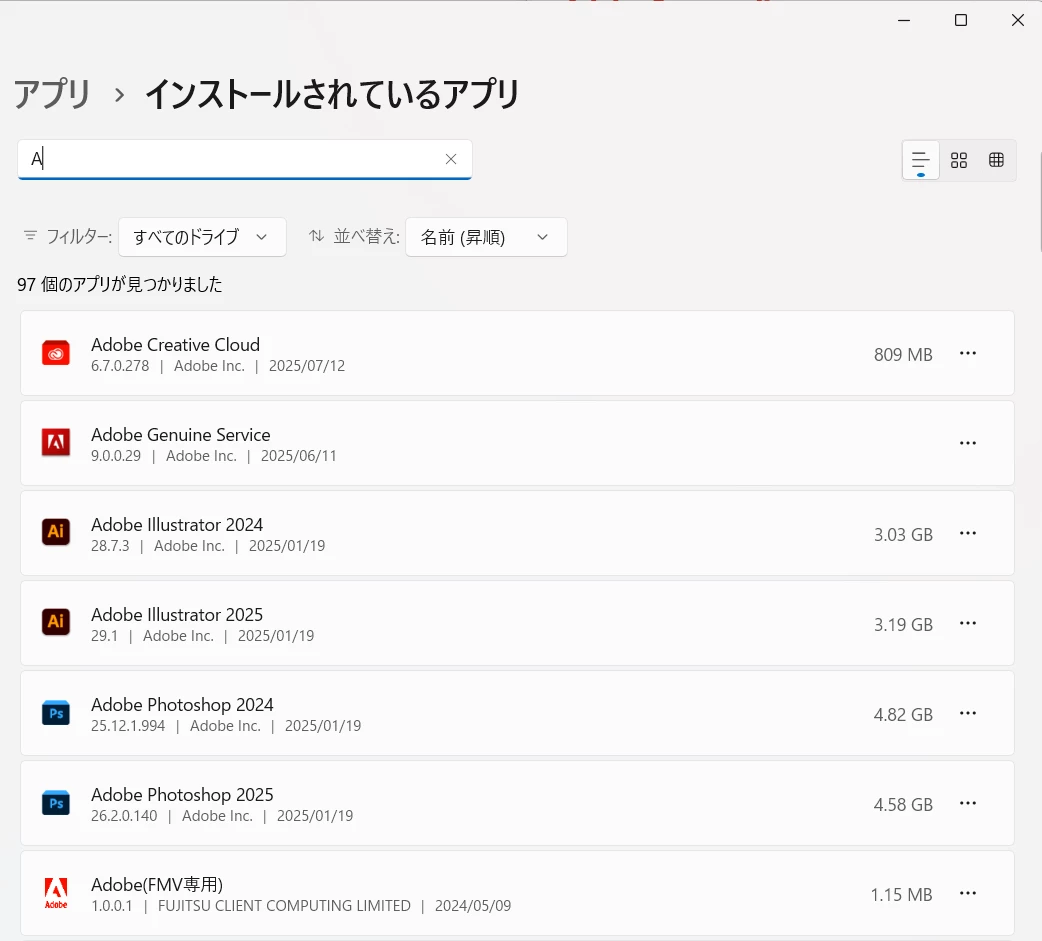1042x941 pixels.
Task: Open the 名前 (昇順) sort dropdown
Action: click(x=486, y=237)
